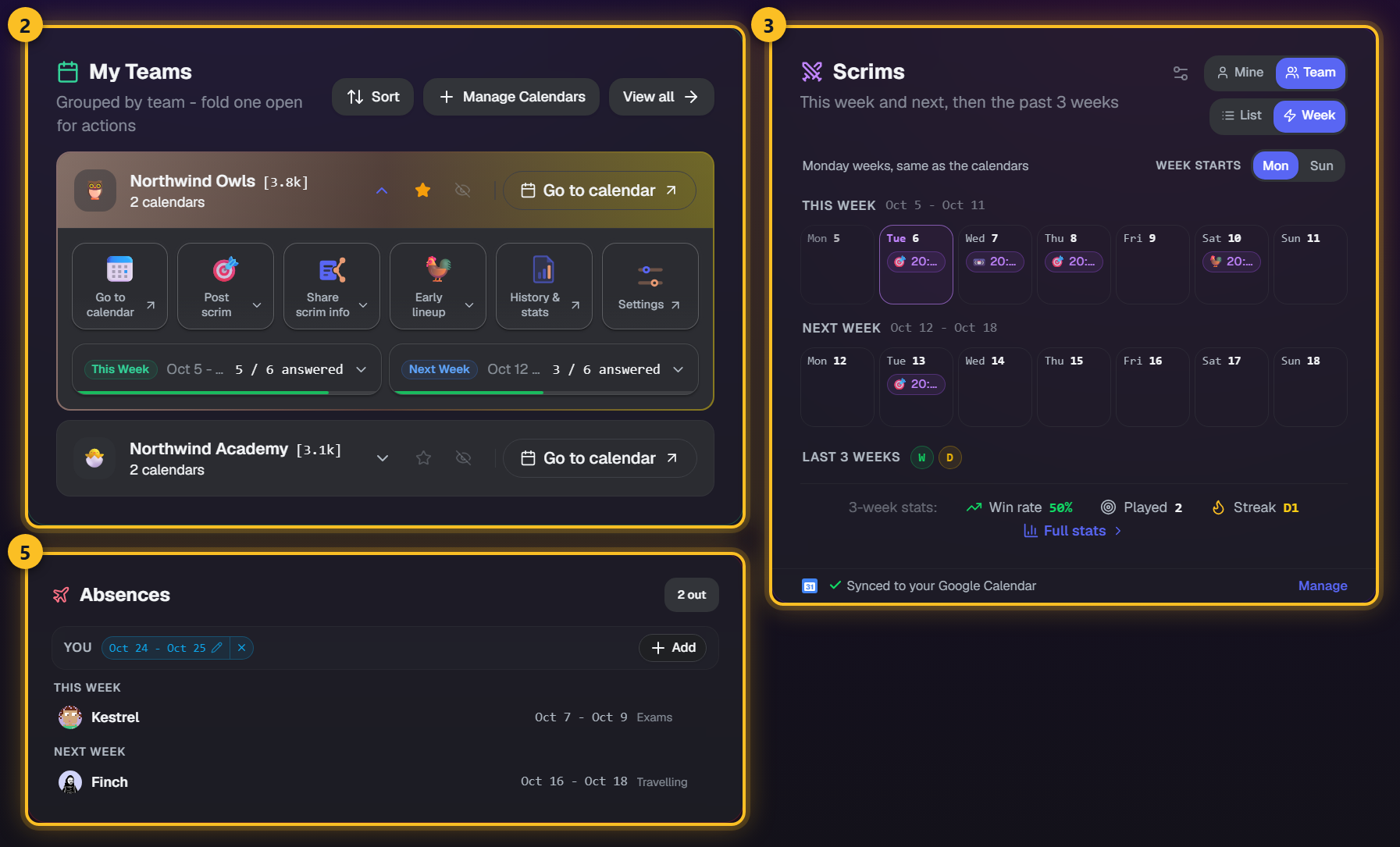Set week start to Sun
This screenshot has height=847, width=1400.
[1321, 165]
